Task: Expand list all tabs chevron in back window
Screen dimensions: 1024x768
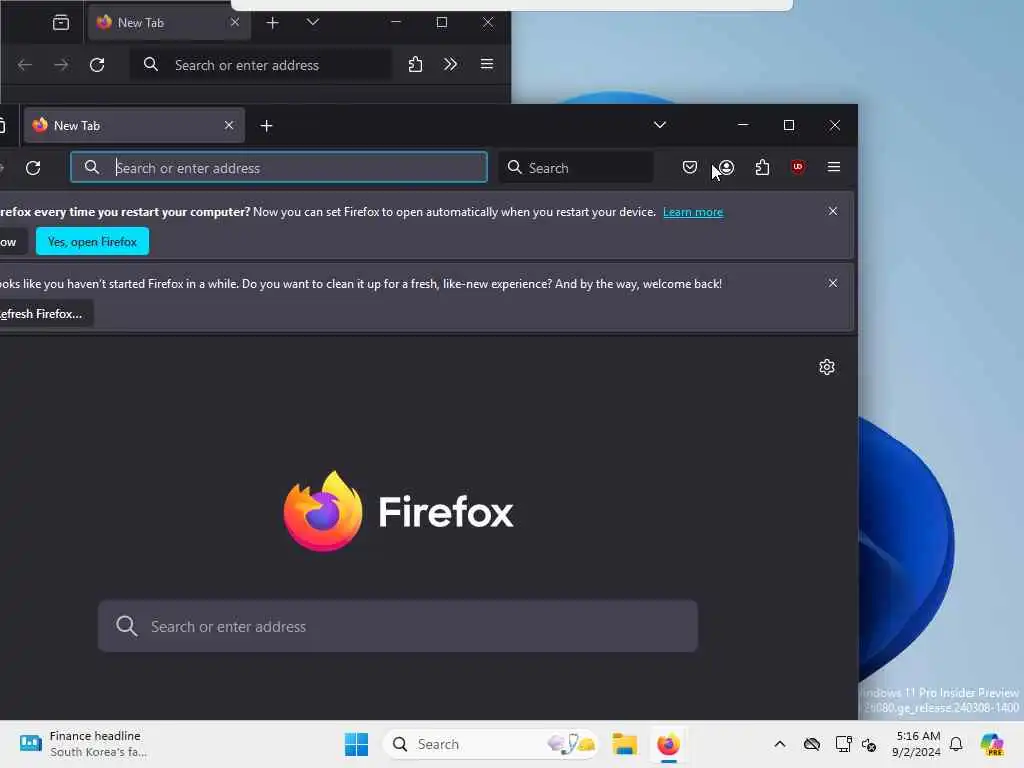Action: (x=313, y=22)
